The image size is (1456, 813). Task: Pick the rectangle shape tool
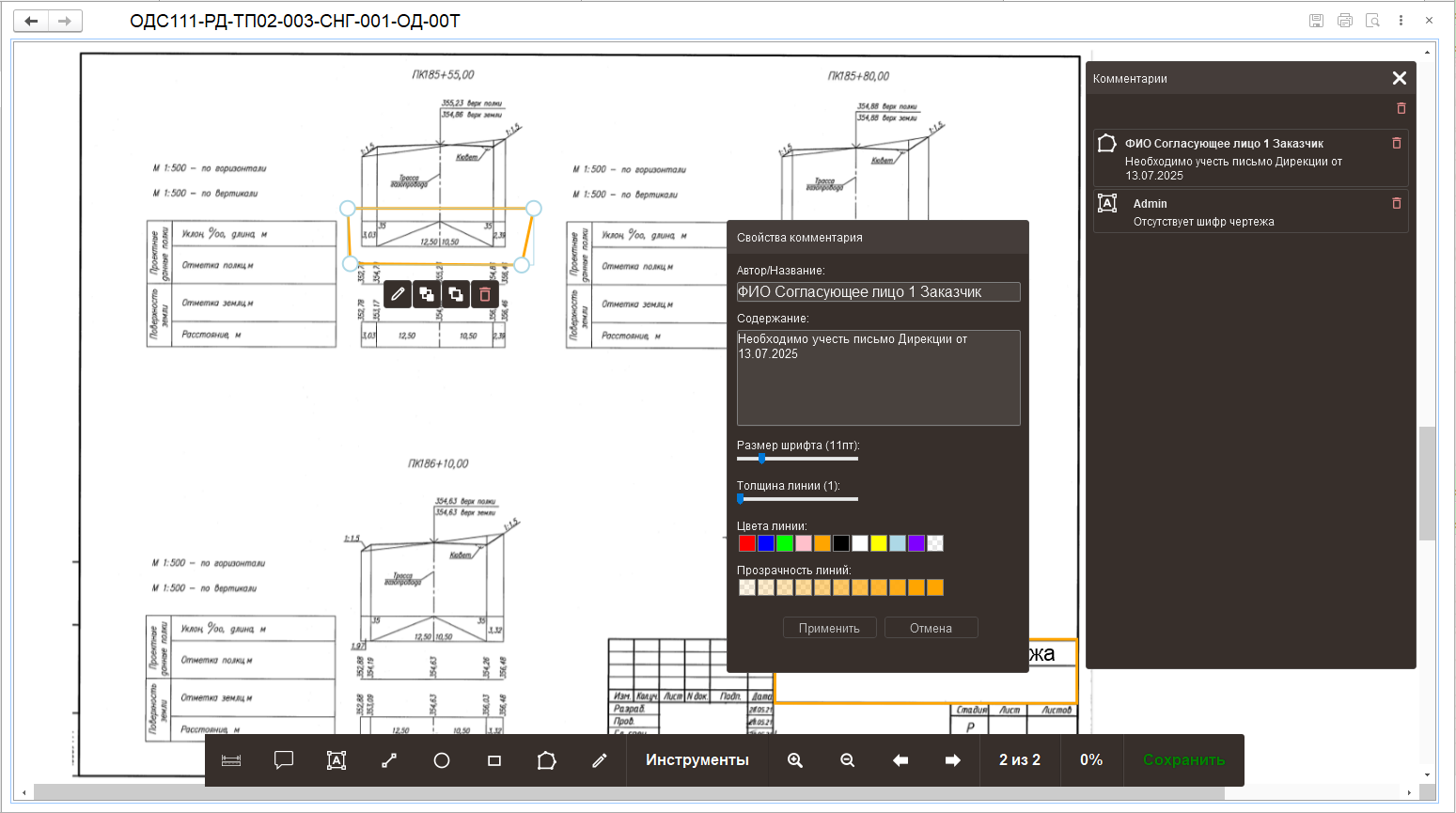tap(494, 760)
